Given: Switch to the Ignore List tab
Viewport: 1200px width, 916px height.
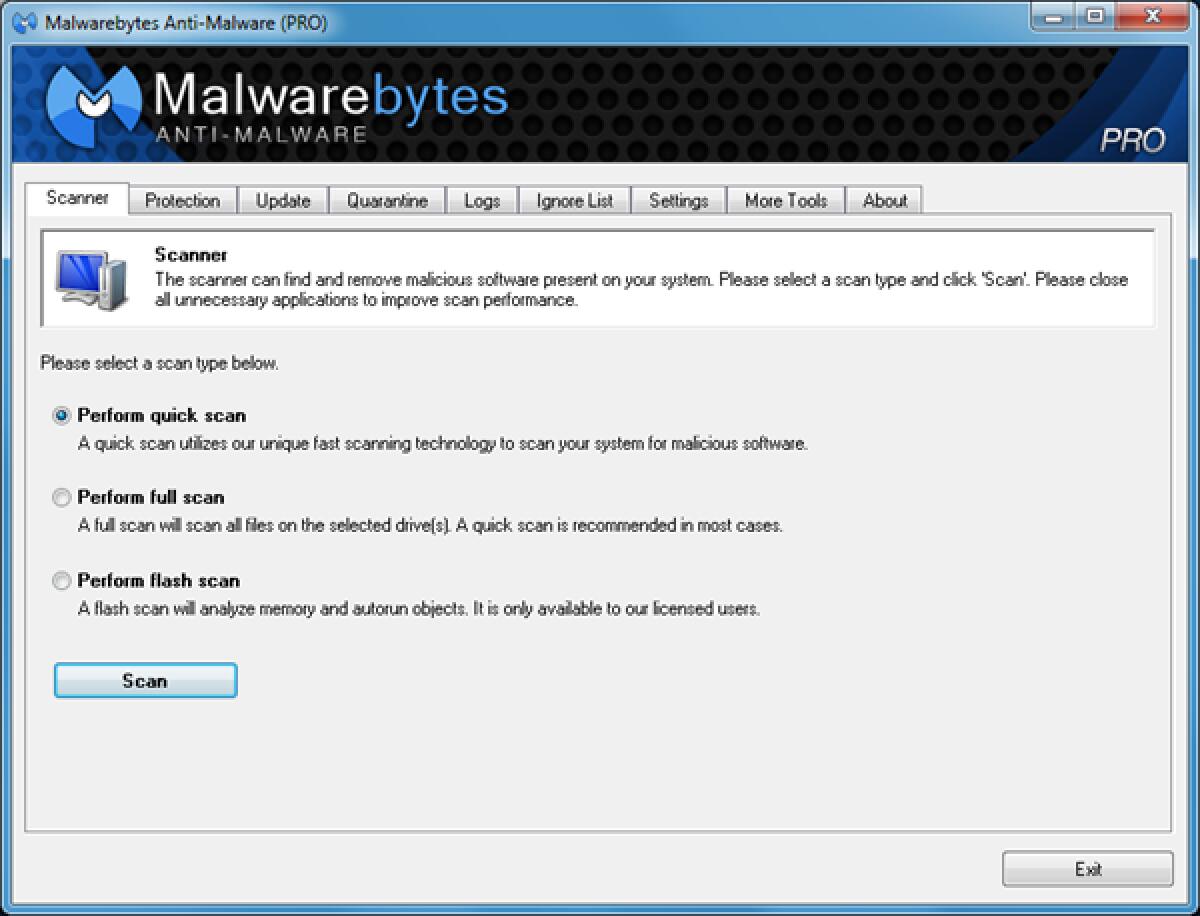Looking at the screenshot, I should coord(573,200).
